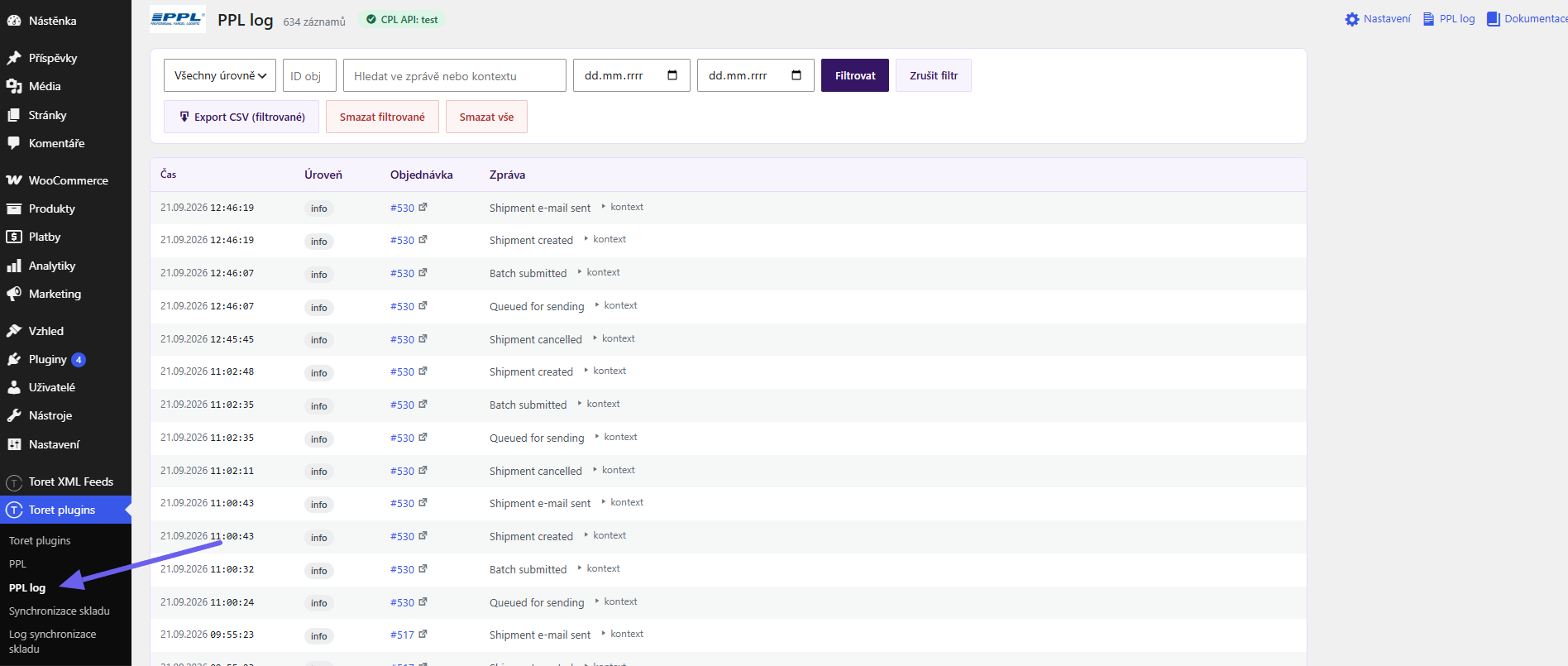The width and height of the screenshot is (1568, 666).
Task: Open order #517 link
Action: (402, 635)
